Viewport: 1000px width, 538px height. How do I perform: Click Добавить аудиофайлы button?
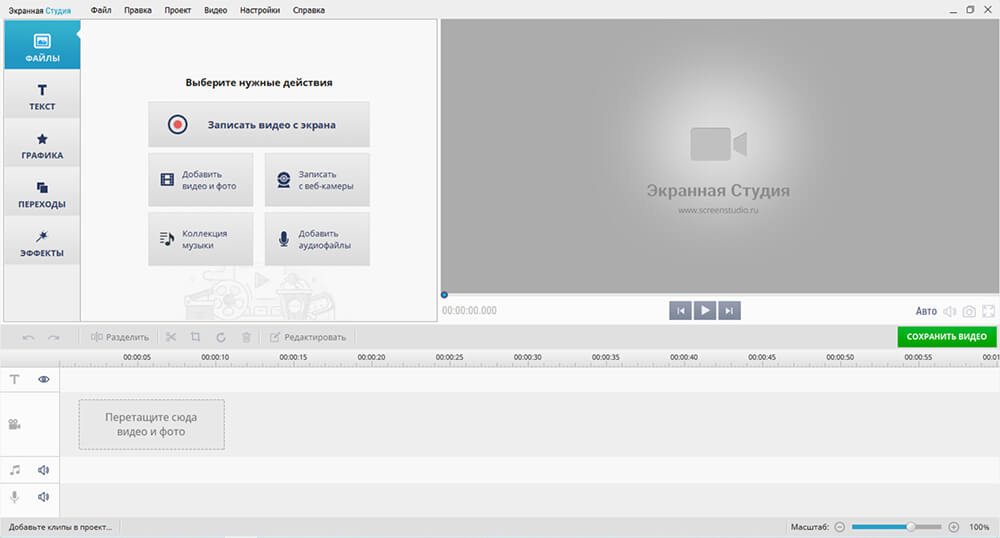(x=317, y=239)
